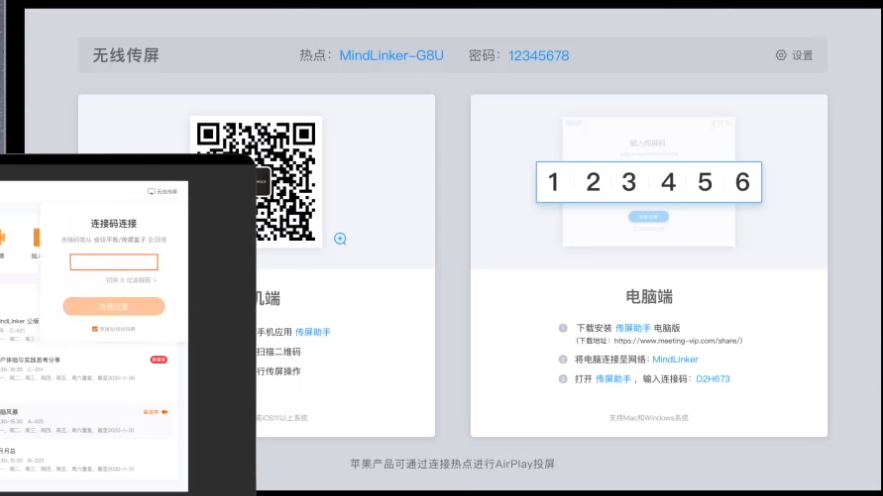Click the hotspot name MindLinker-G8U
Screen dimensions: 883x496
pyautogui.click(x=391, y=56)
